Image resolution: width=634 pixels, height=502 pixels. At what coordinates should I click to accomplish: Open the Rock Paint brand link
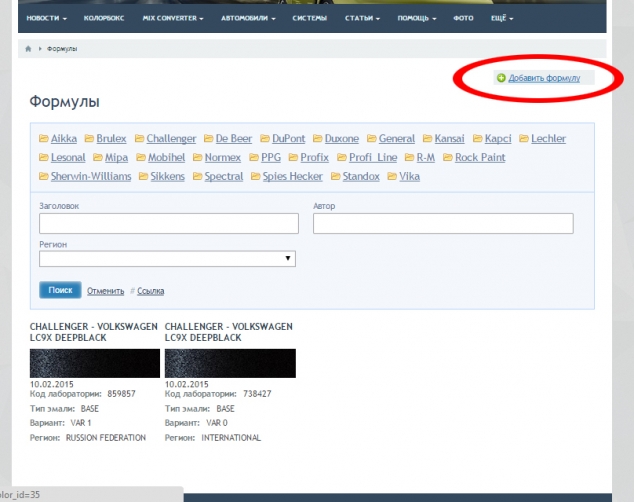pos(480,157)
